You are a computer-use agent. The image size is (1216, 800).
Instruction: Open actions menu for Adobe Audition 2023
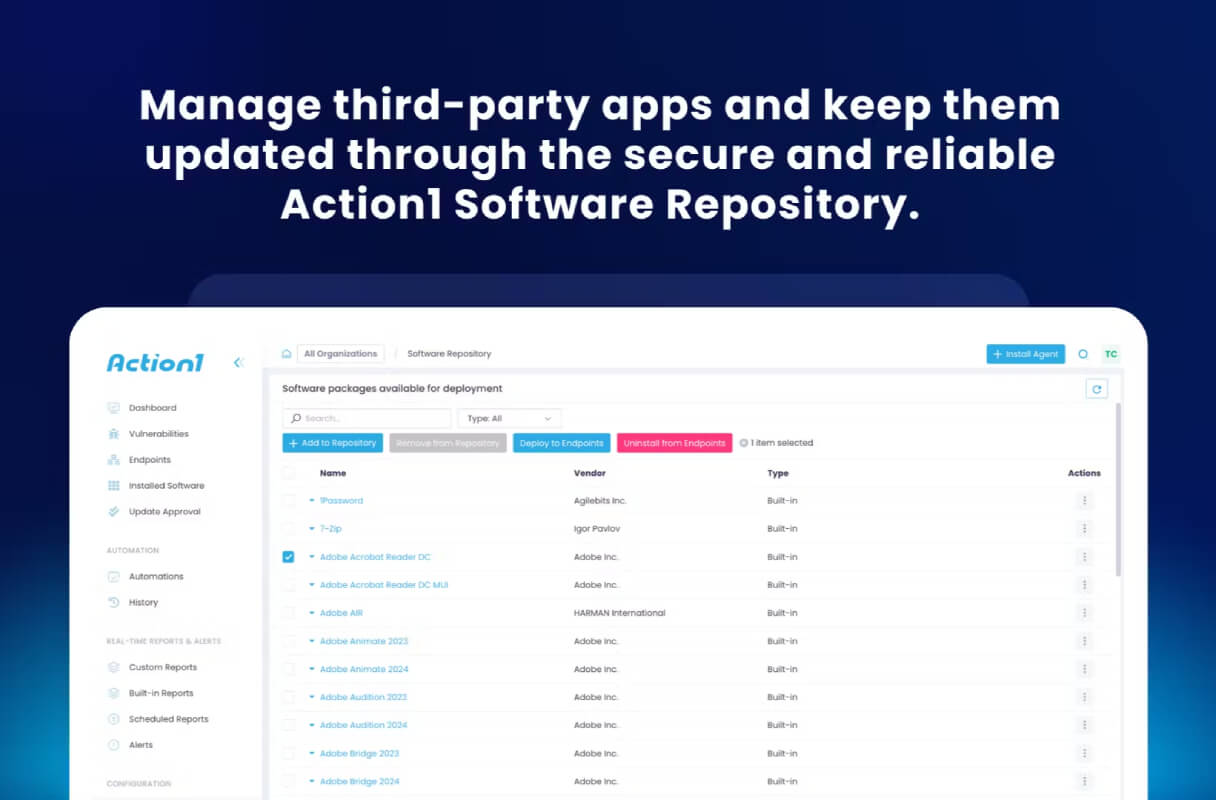click(1084, 697)
